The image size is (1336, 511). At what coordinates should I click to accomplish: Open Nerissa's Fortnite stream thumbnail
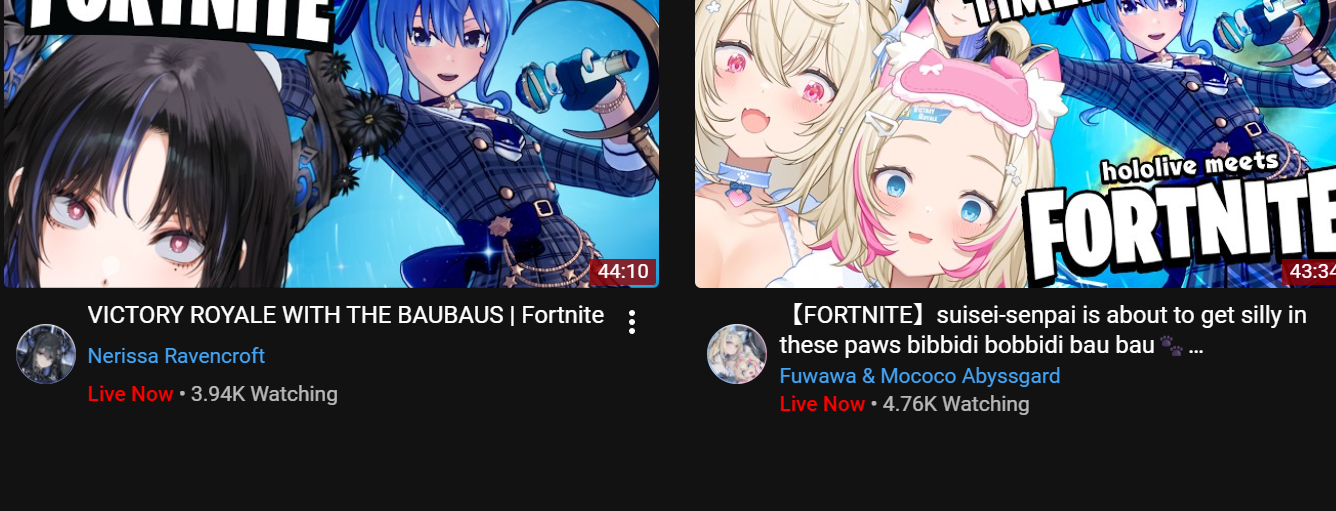(331, 144)
